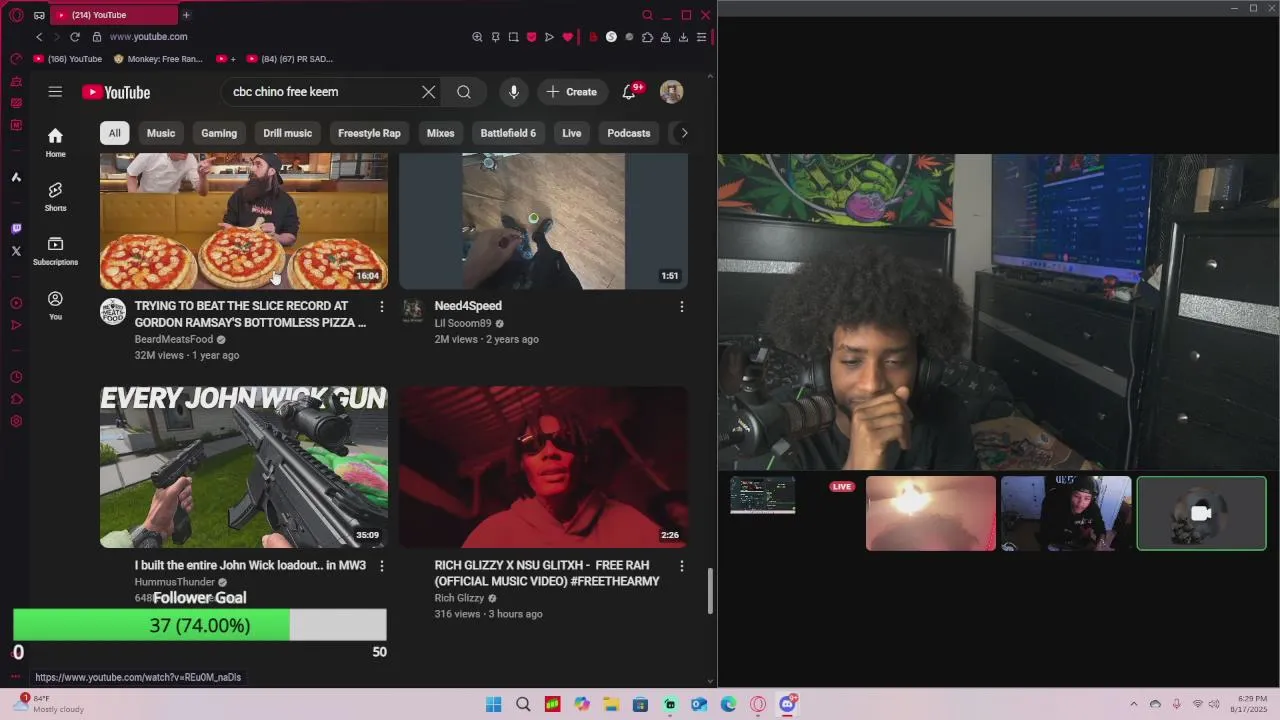The width and height of the screenshot is (1280, 720).
Task: Open a new browser tab with plus
Action: point(186,15)
